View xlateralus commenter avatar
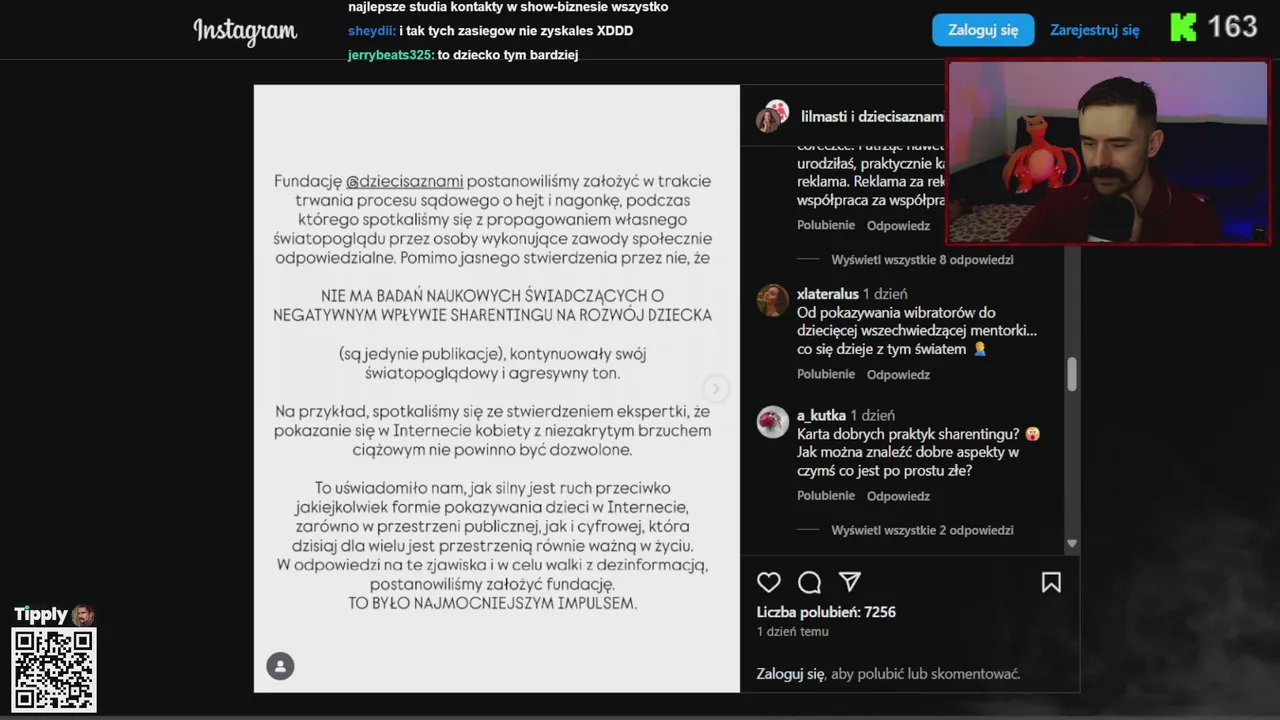The width and height of the screenshot is (1280, 720). coord(772,300)
